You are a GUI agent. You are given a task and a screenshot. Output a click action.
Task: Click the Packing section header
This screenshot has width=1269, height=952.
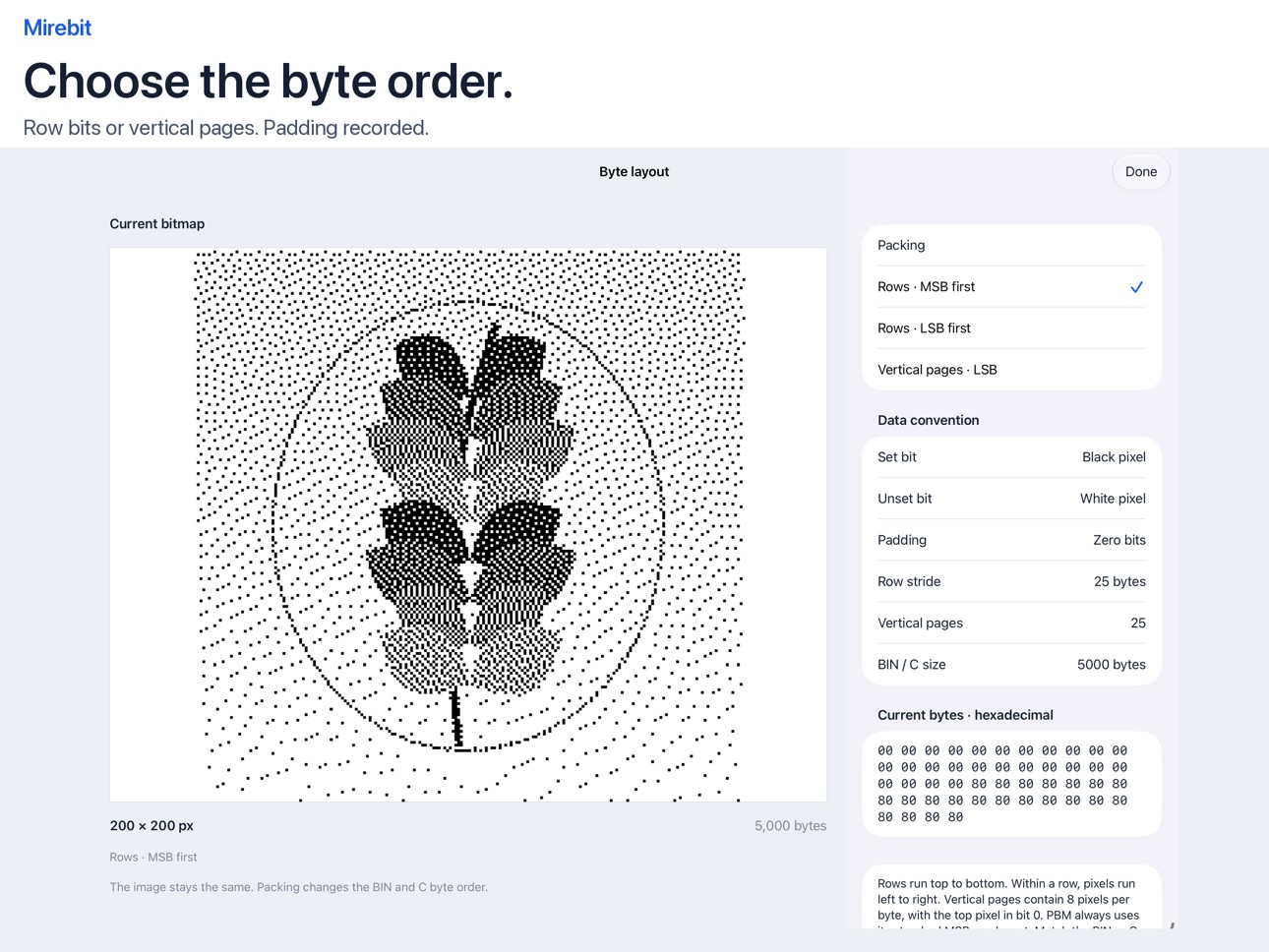[x=901, y=245]
